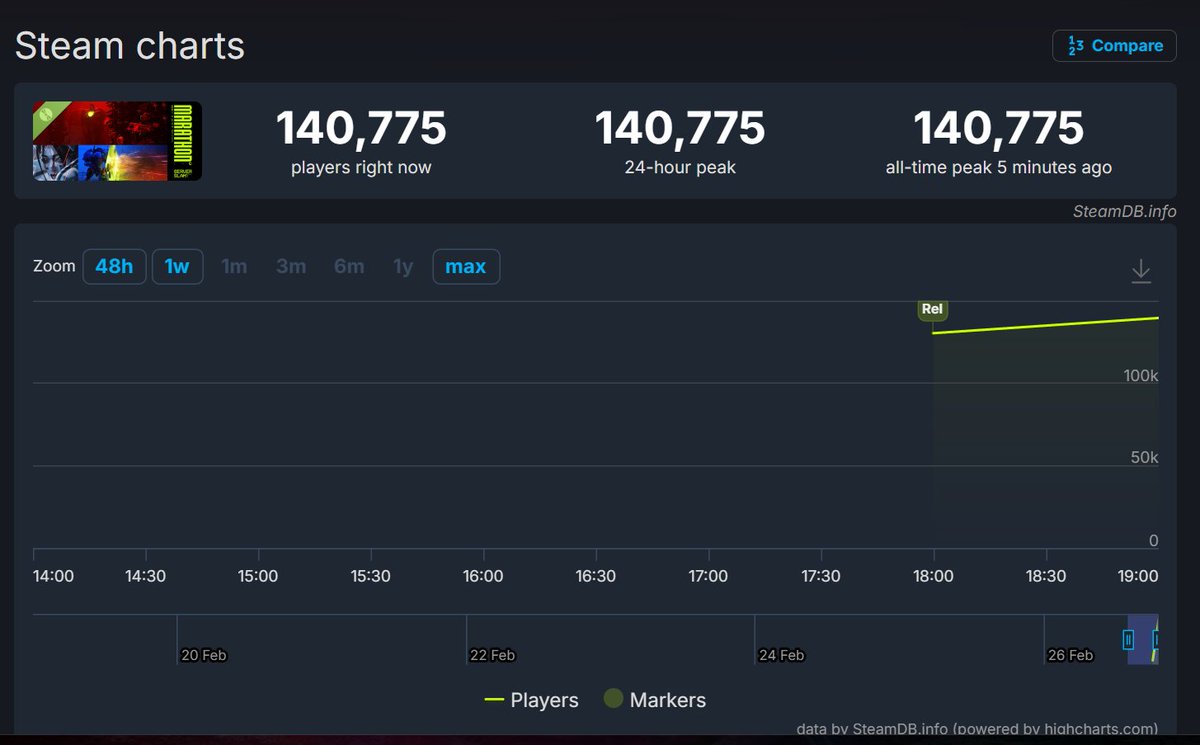This screenshot has height=745, width=1200.
Task: Click the Rel release marker on chart
Action: (932, 309)
